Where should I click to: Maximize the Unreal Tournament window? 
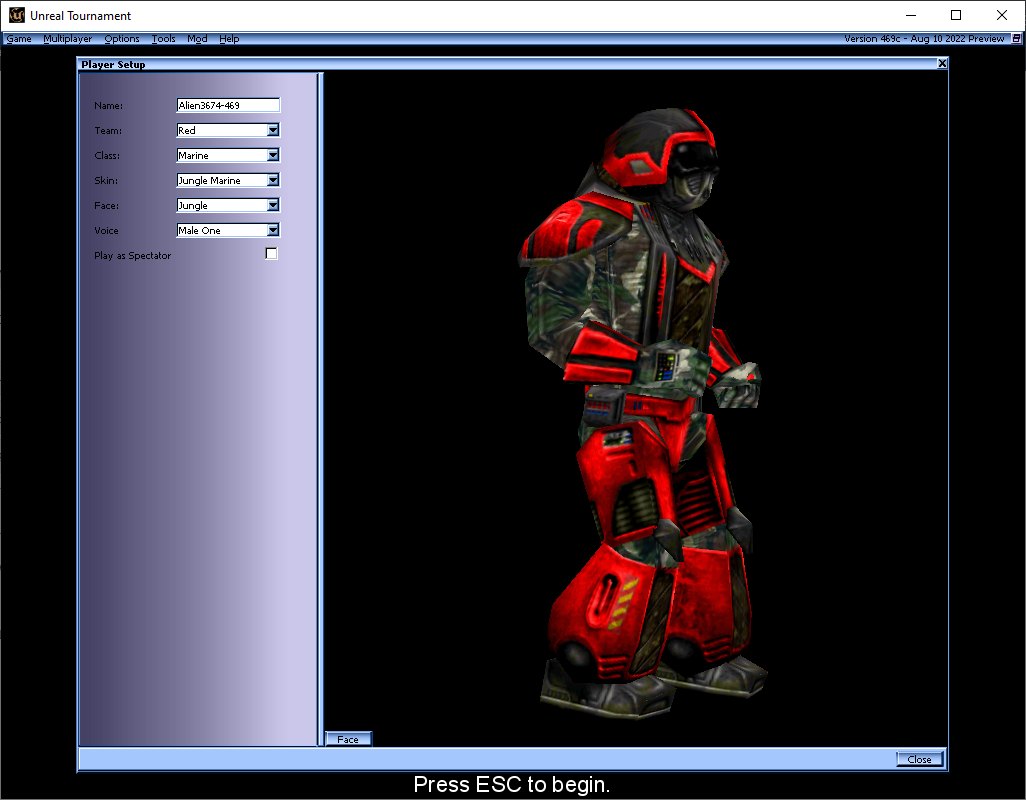coord(956,15)
